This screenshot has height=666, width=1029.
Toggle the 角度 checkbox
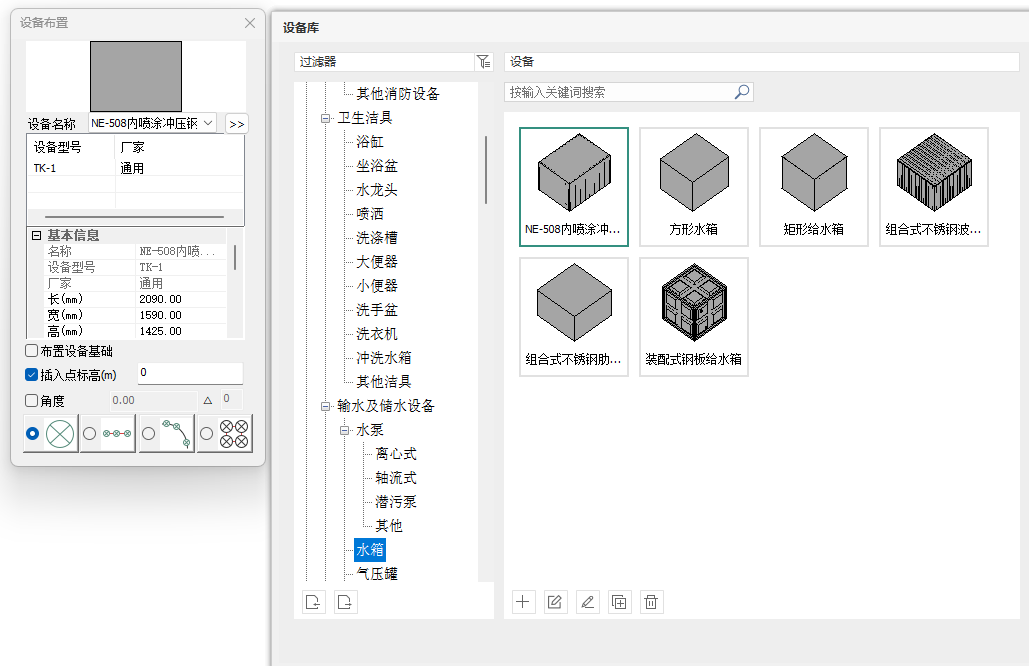coord(32,401)
